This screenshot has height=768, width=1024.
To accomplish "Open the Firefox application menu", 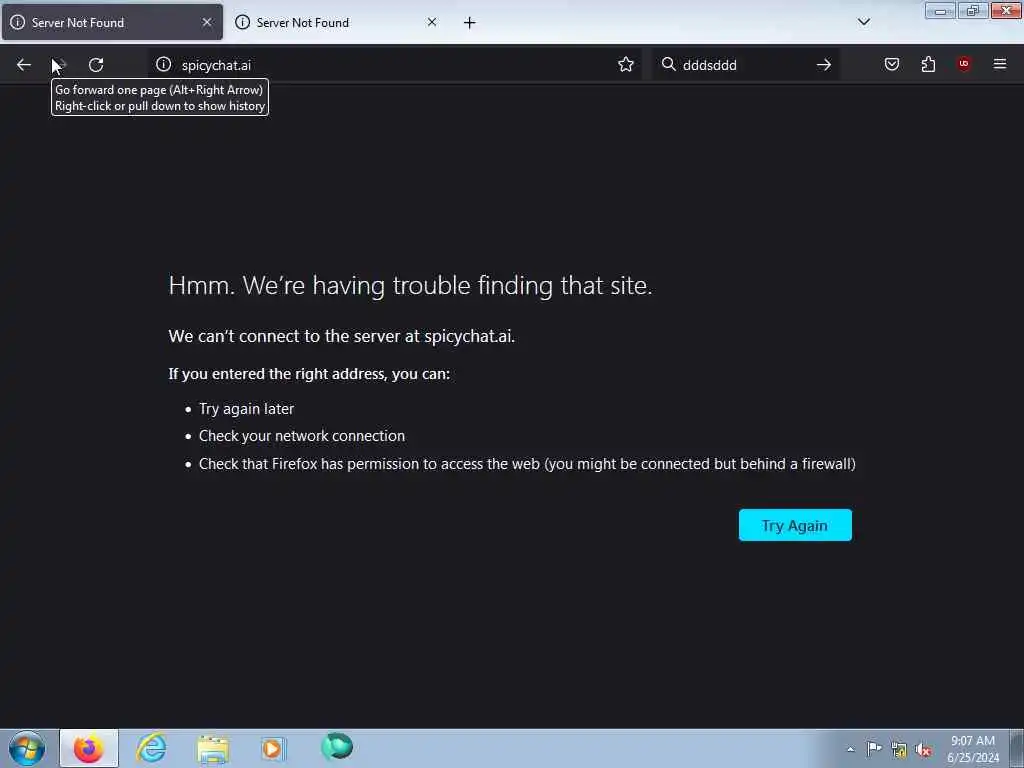I will pos(1000,64).
